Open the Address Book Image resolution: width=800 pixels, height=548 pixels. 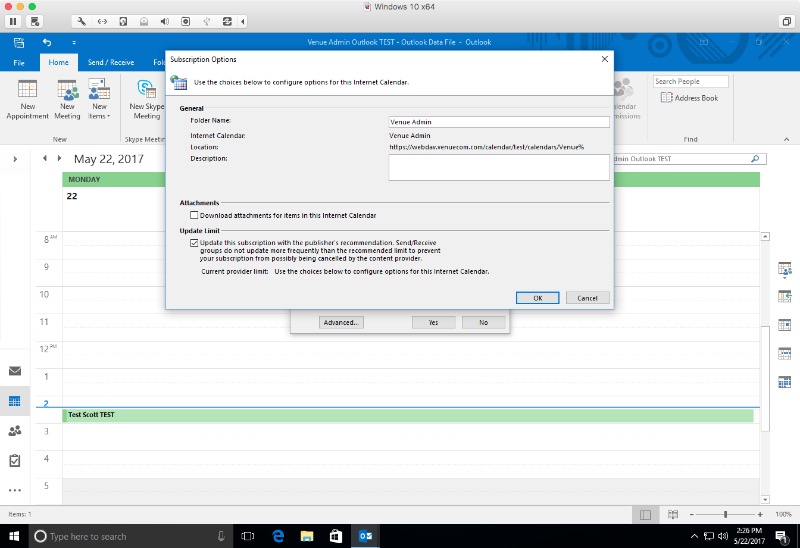(x=690, y=98)
